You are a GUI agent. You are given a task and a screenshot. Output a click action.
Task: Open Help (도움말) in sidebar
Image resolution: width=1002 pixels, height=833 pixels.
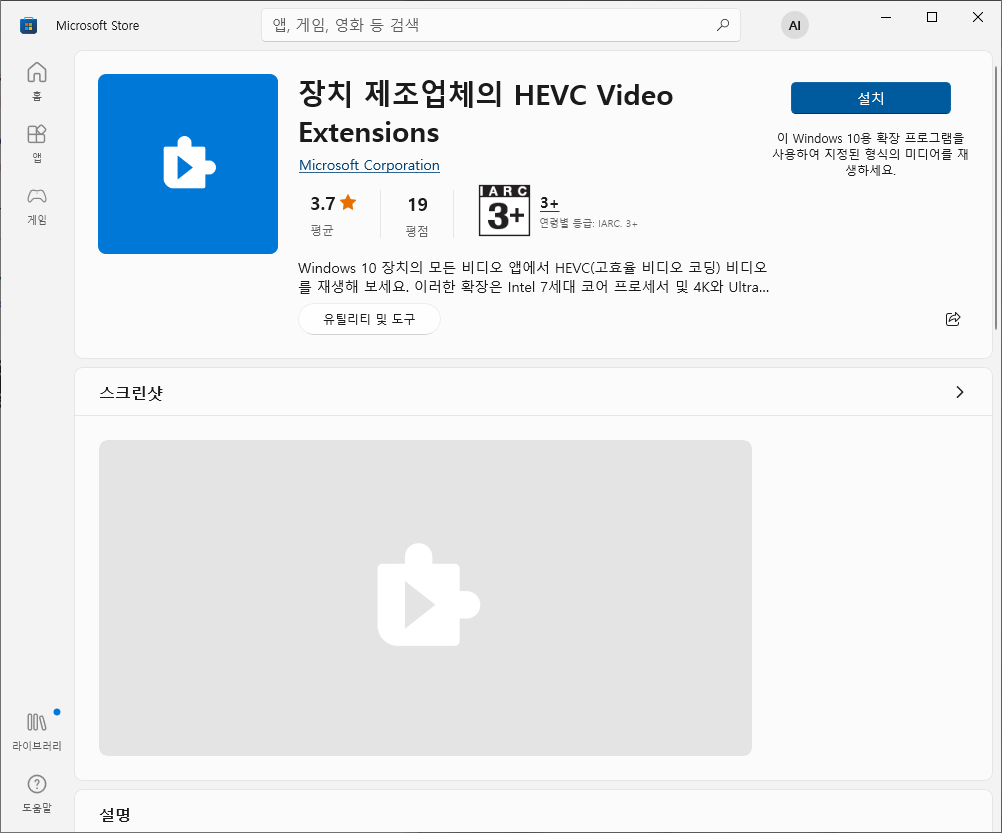[36, 794]
